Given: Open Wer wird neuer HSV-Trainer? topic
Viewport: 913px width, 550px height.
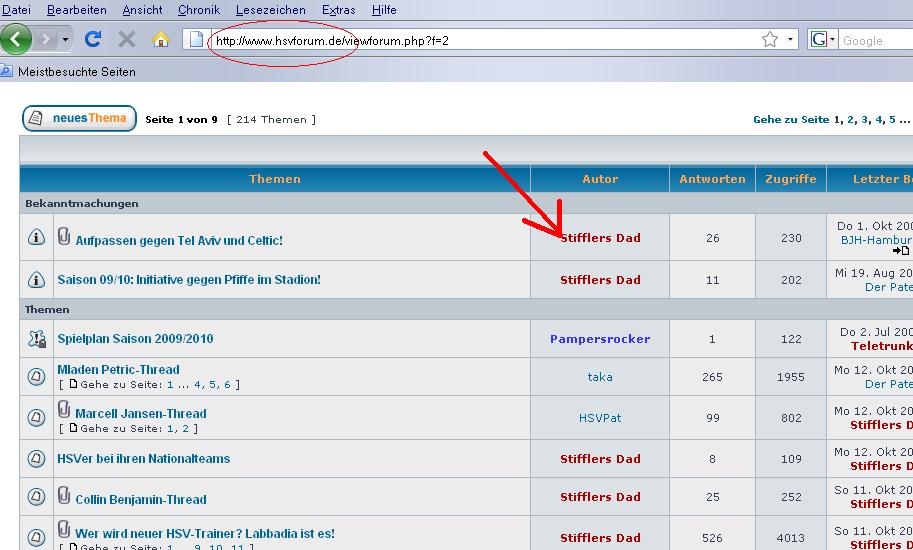Looking at the screenshot, I should coord(204,534).
